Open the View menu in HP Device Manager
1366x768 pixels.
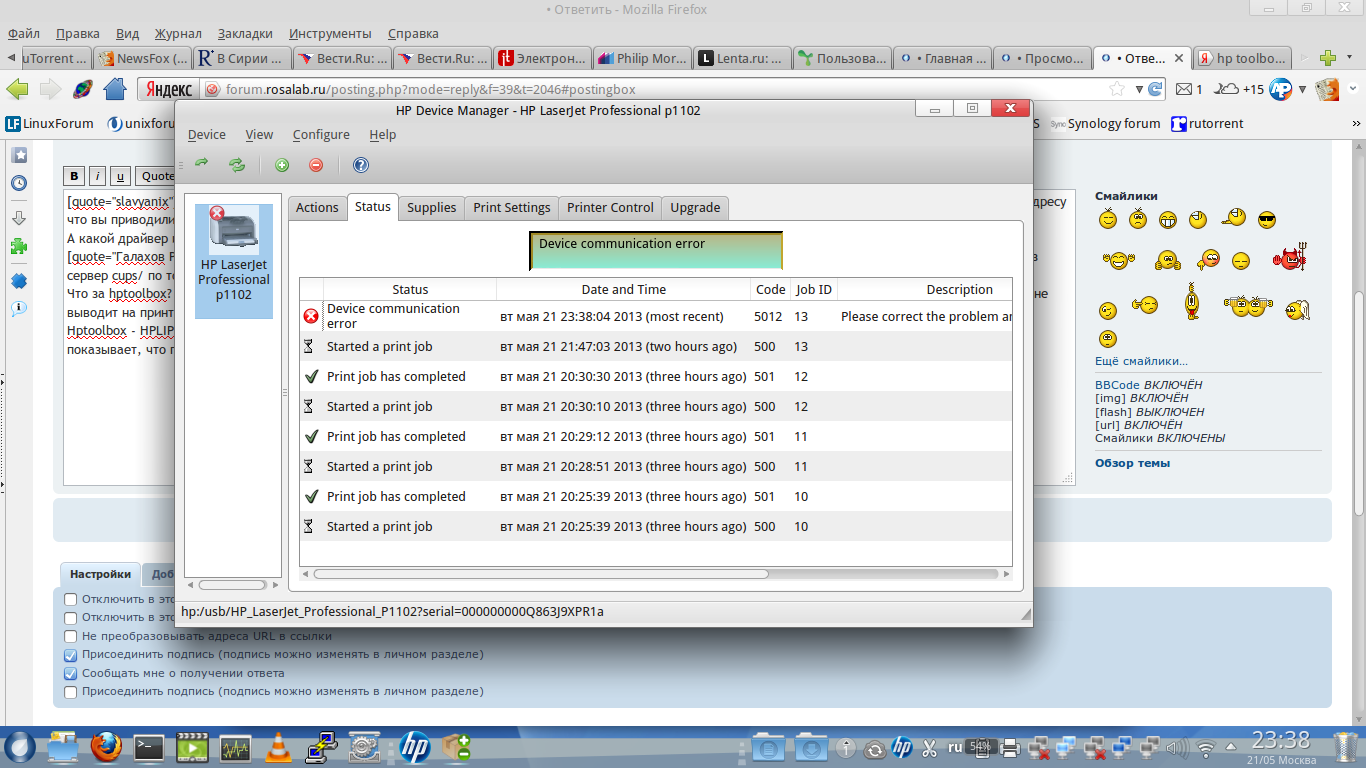pyautogui.click(x=259, y=135)
